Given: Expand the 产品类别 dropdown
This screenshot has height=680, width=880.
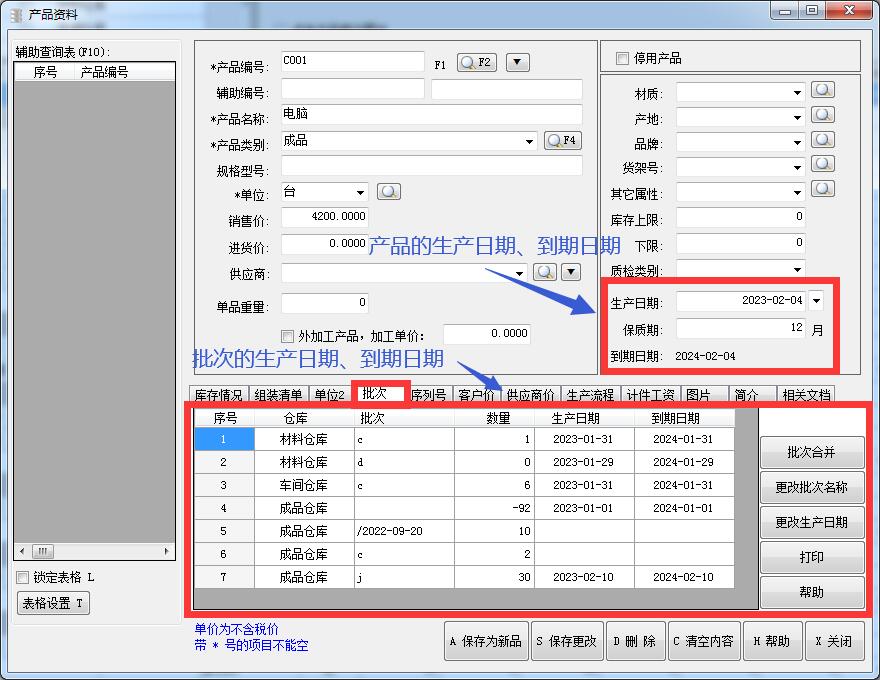Looking at the screenshot, I should tap(530, 142).
